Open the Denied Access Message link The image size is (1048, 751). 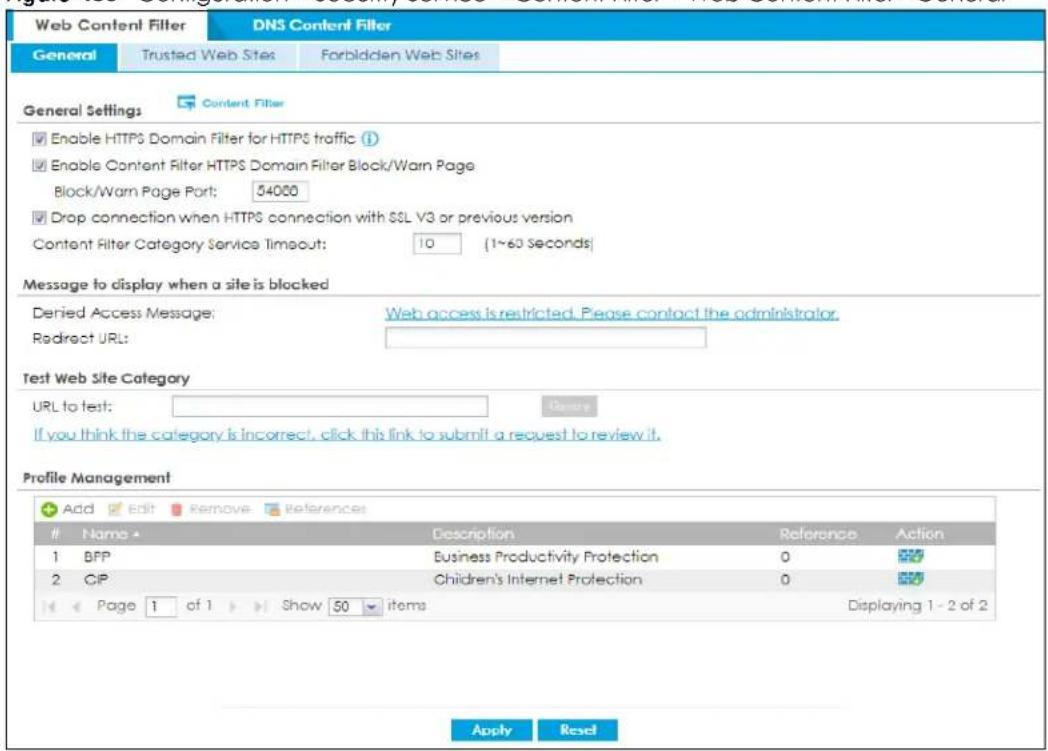[612, 313]
